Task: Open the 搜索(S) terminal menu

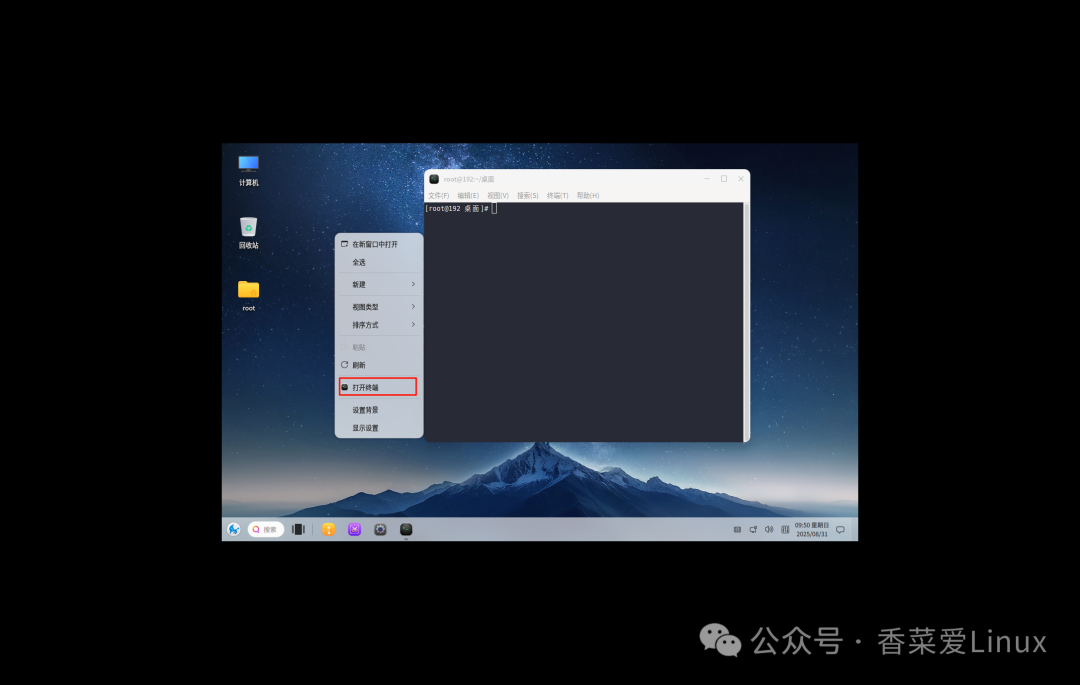Action: [x=528, y=196]
